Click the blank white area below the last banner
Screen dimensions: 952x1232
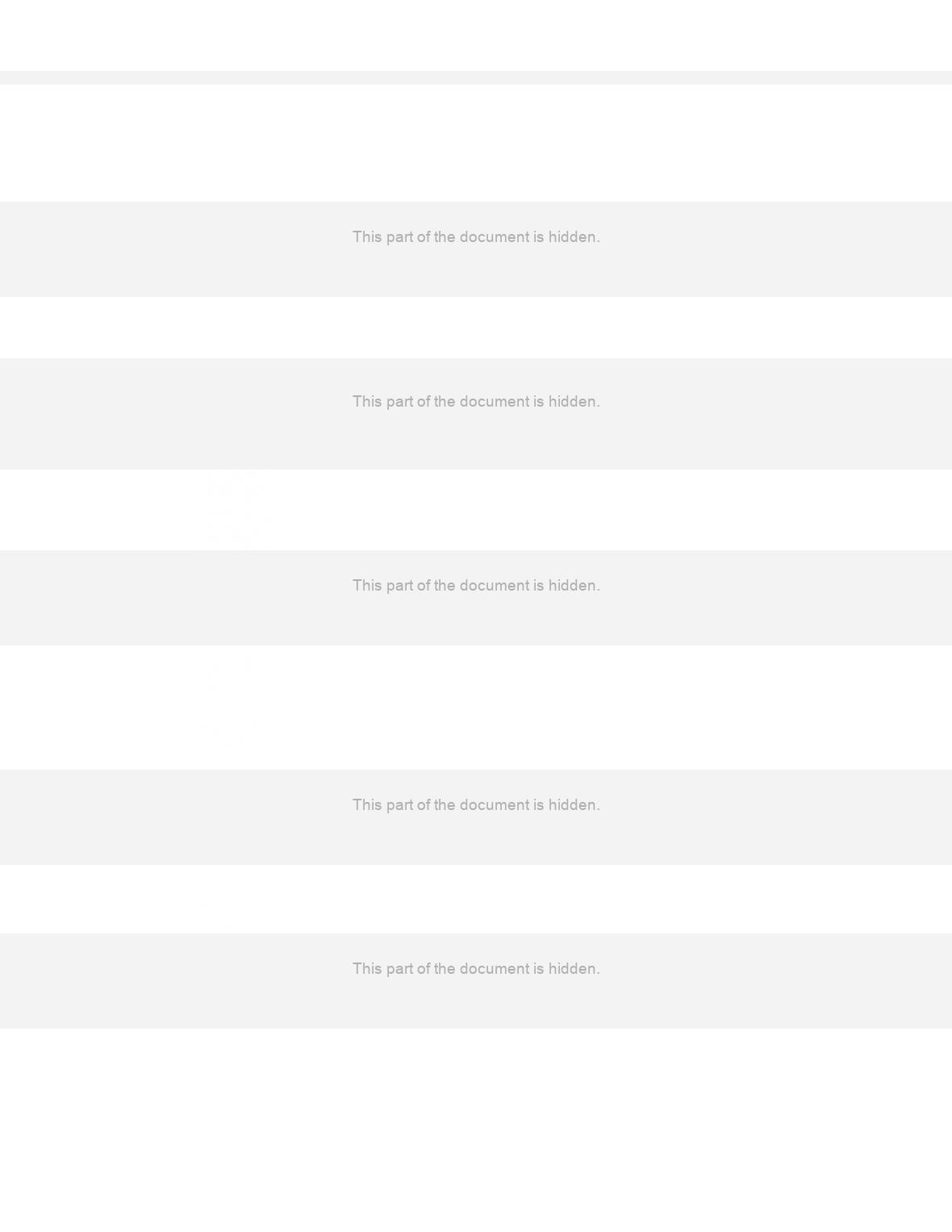click(476, 1130)
